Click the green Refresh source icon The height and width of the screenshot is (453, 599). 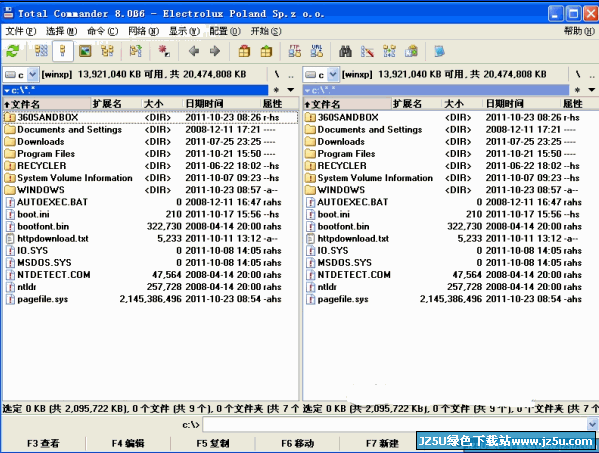13,51
